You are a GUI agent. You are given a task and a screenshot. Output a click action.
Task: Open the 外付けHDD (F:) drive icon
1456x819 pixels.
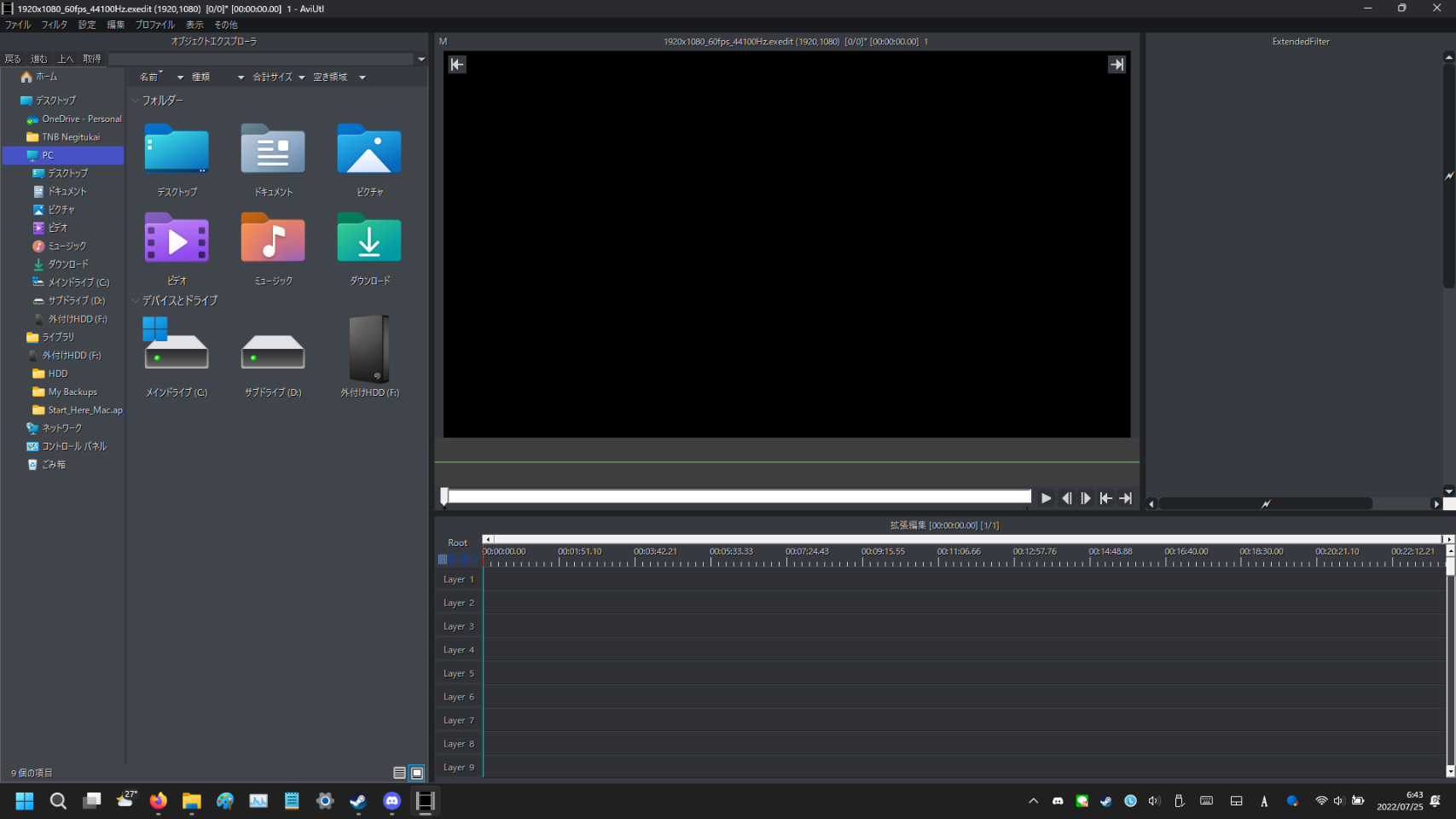369,350
